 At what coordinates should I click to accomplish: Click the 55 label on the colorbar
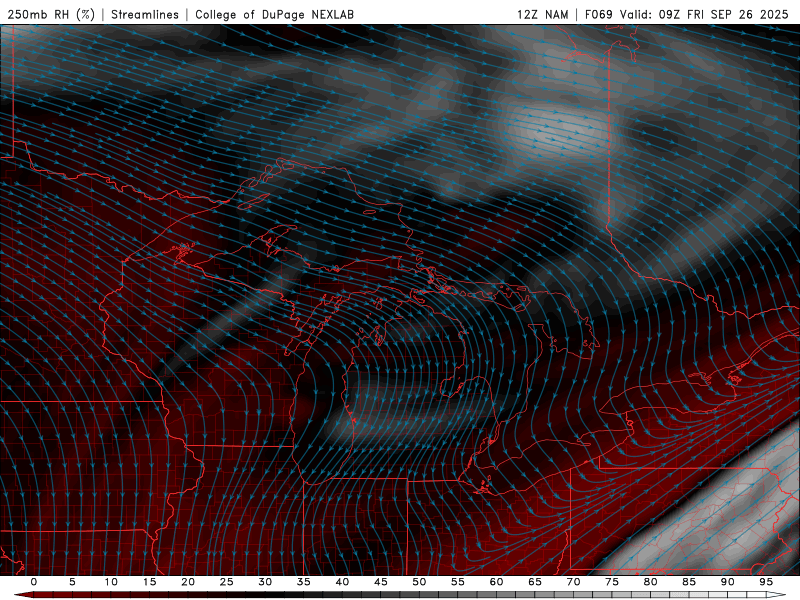[458, 582]
